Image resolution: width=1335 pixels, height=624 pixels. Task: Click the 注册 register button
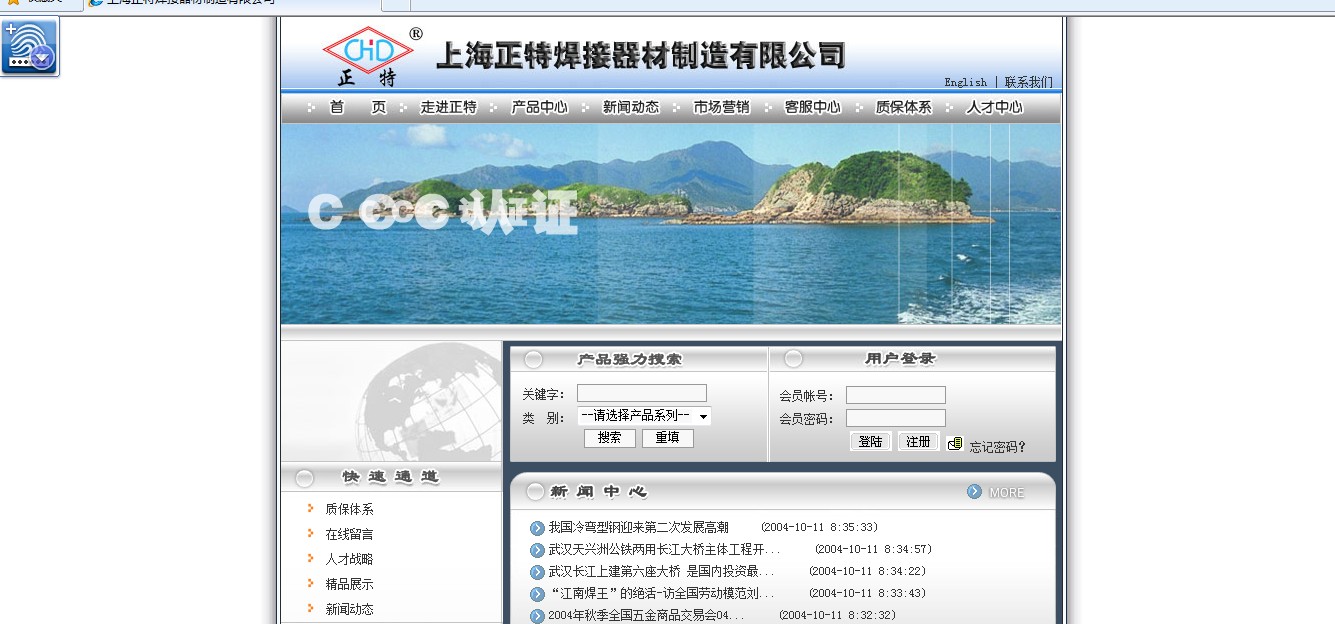coord(919,441)
